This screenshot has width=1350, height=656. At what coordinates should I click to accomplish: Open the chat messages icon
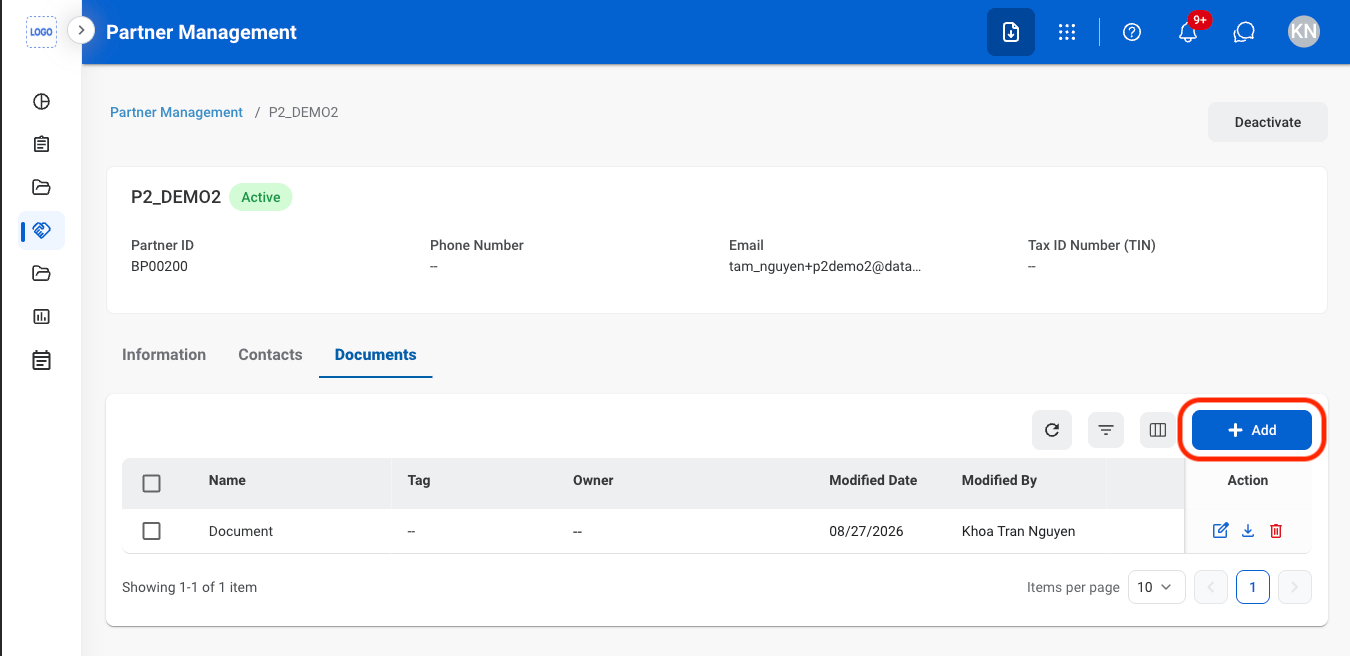pyautogui.click(x=1244, y=32)
